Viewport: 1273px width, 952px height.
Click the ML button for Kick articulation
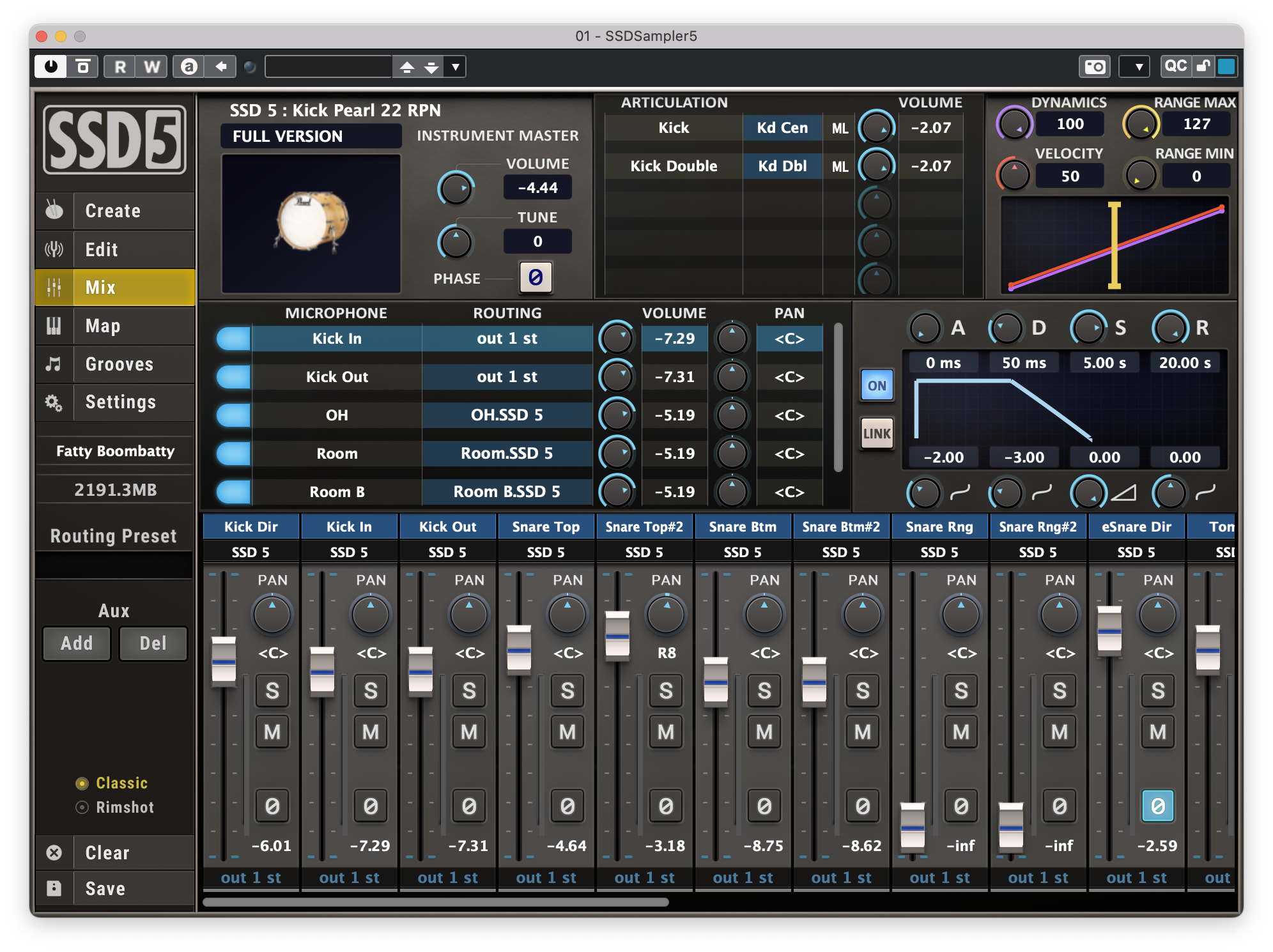840,128
